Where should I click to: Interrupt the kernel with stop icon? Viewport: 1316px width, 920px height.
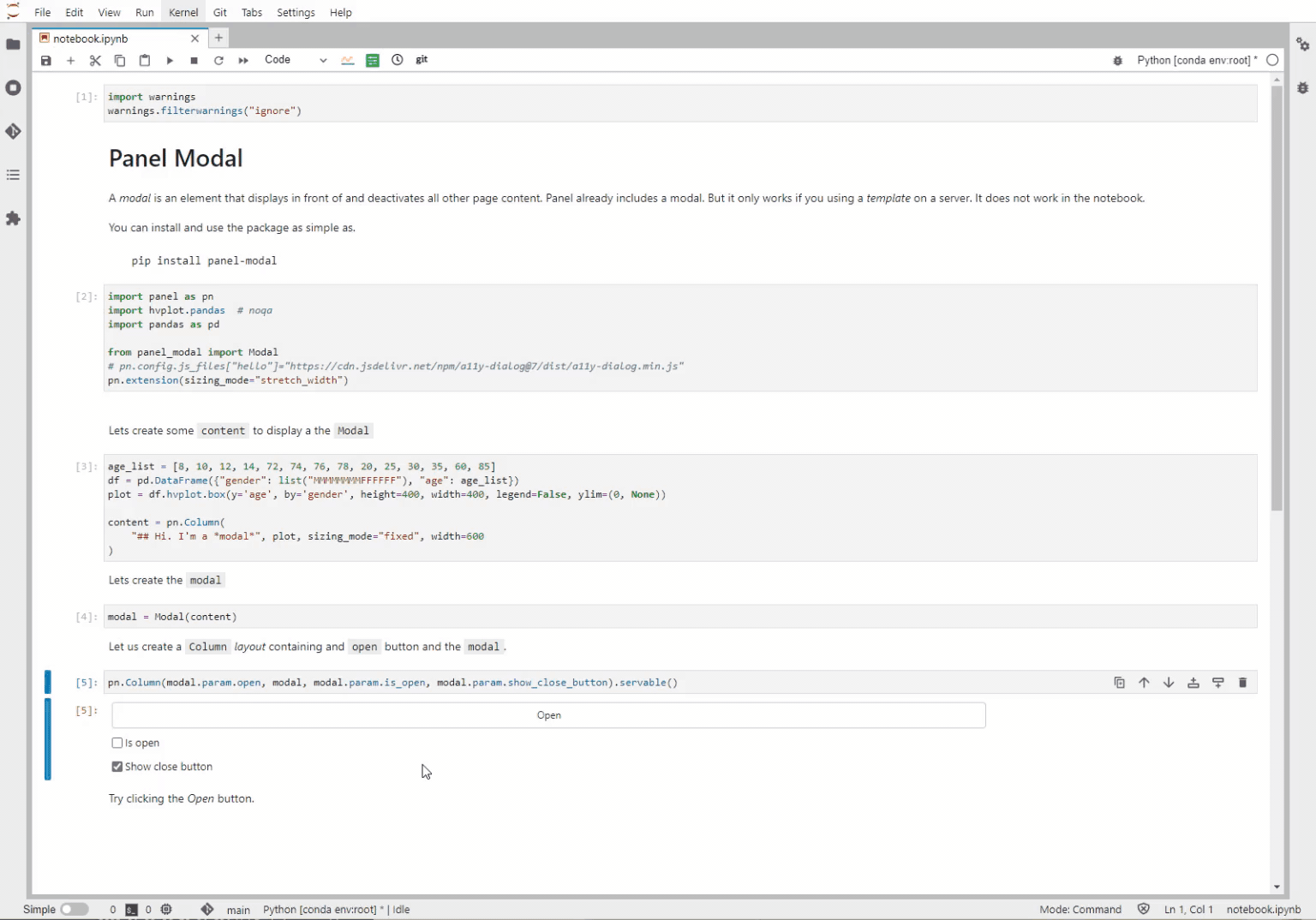coord(194,60)
